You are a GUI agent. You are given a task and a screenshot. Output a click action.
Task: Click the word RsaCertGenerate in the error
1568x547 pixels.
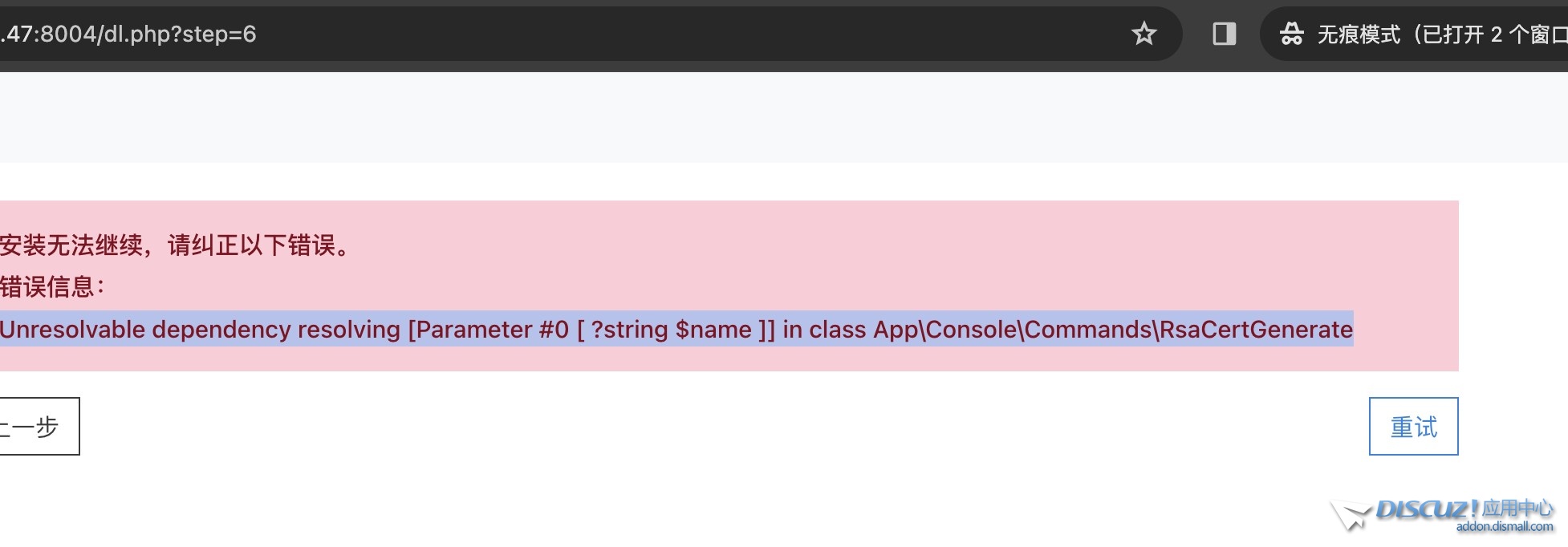click(x=1257, y=329)
